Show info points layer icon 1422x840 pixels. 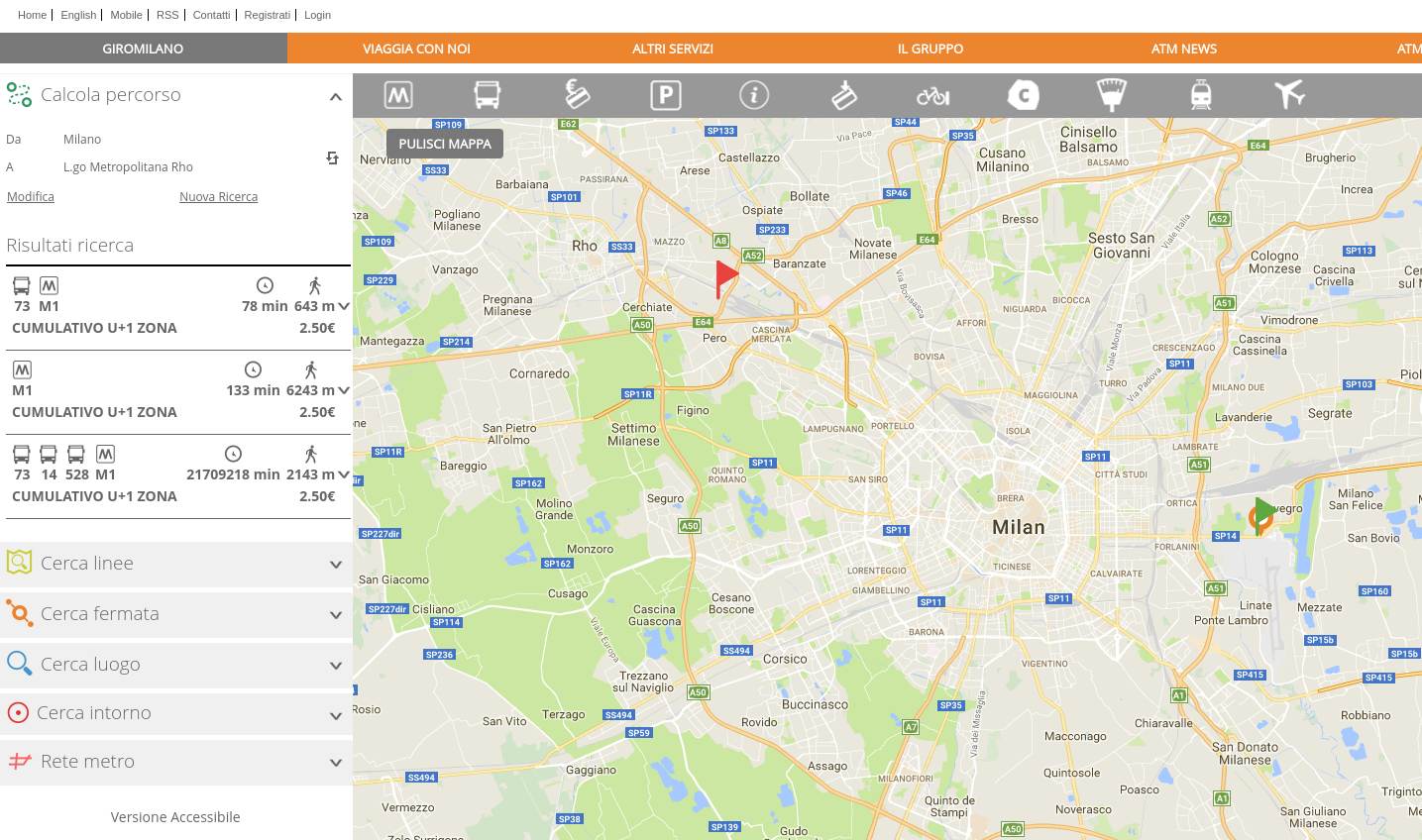coord(754,94)
